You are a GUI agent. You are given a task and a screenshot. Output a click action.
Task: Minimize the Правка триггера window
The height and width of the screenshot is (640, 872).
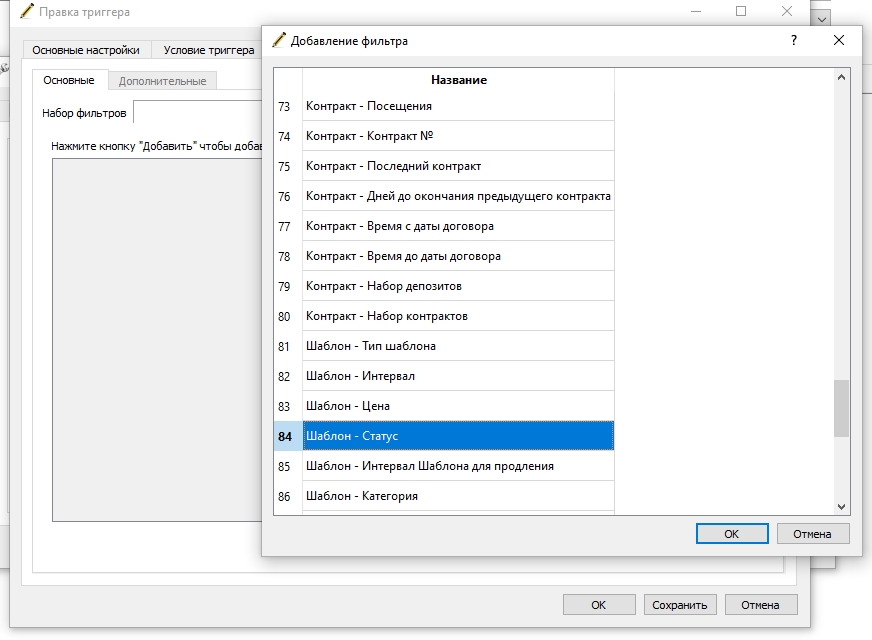[x=696, y=11]
